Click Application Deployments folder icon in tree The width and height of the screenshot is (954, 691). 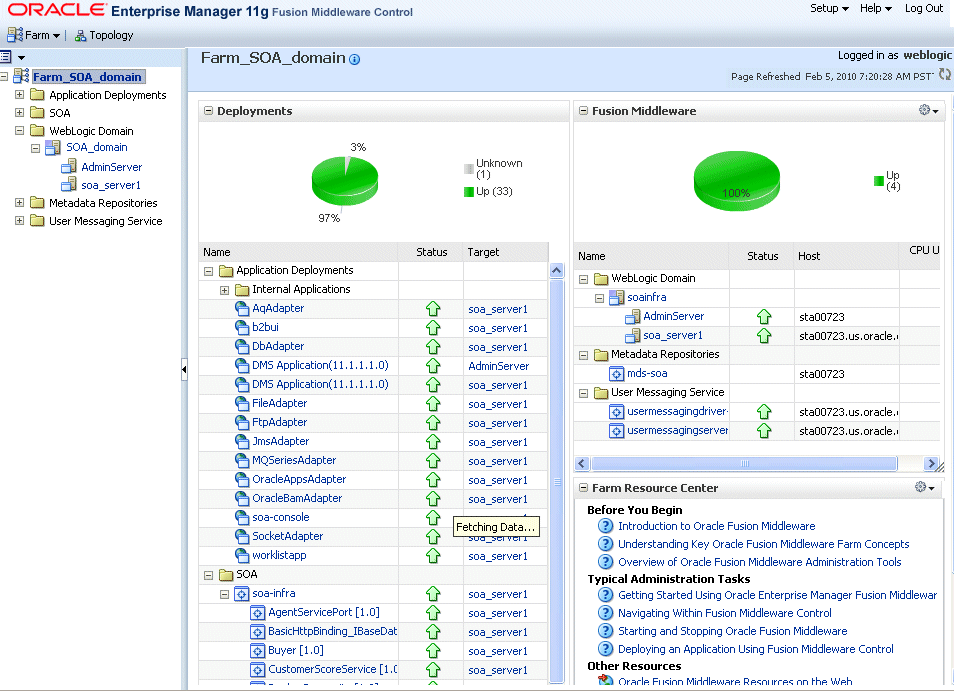pyautogui.click(x=37, y=95)
